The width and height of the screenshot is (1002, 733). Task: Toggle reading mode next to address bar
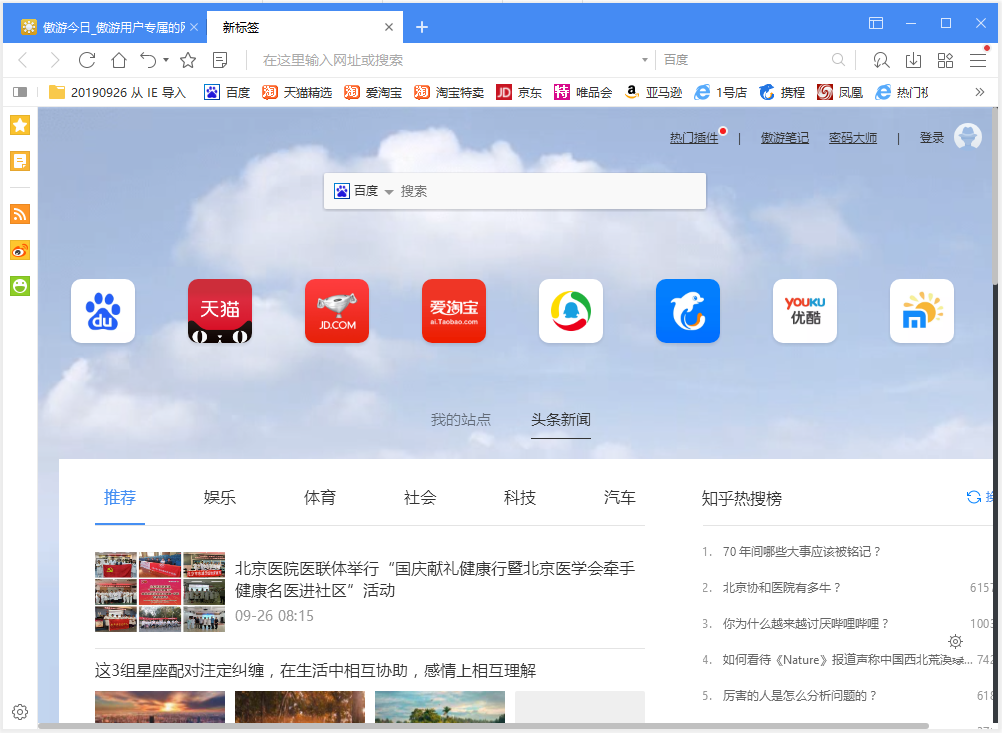pyautogui.click(x=220, y=60)
